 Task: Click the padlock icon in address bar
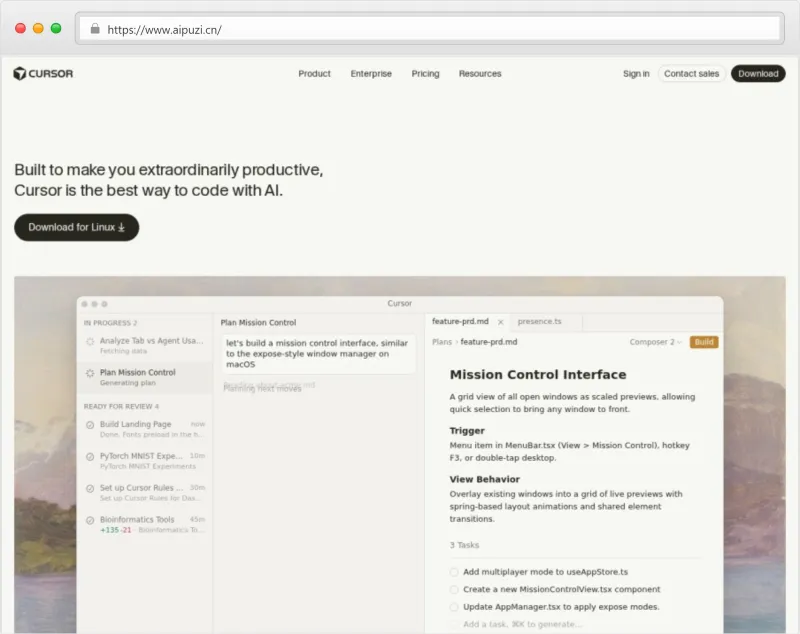point(95,29)
